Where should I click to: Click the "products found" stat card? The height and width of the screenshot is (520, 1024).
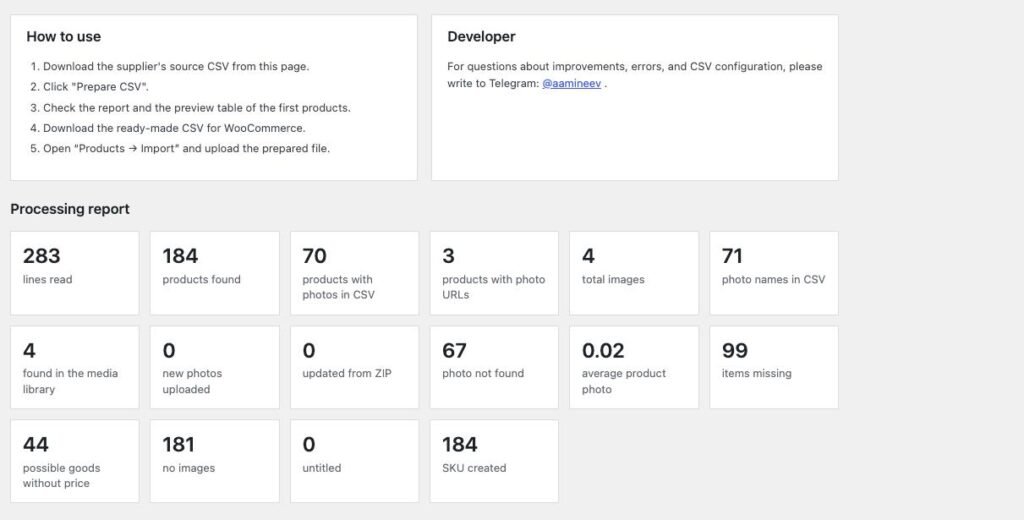[x=215, y=273]
